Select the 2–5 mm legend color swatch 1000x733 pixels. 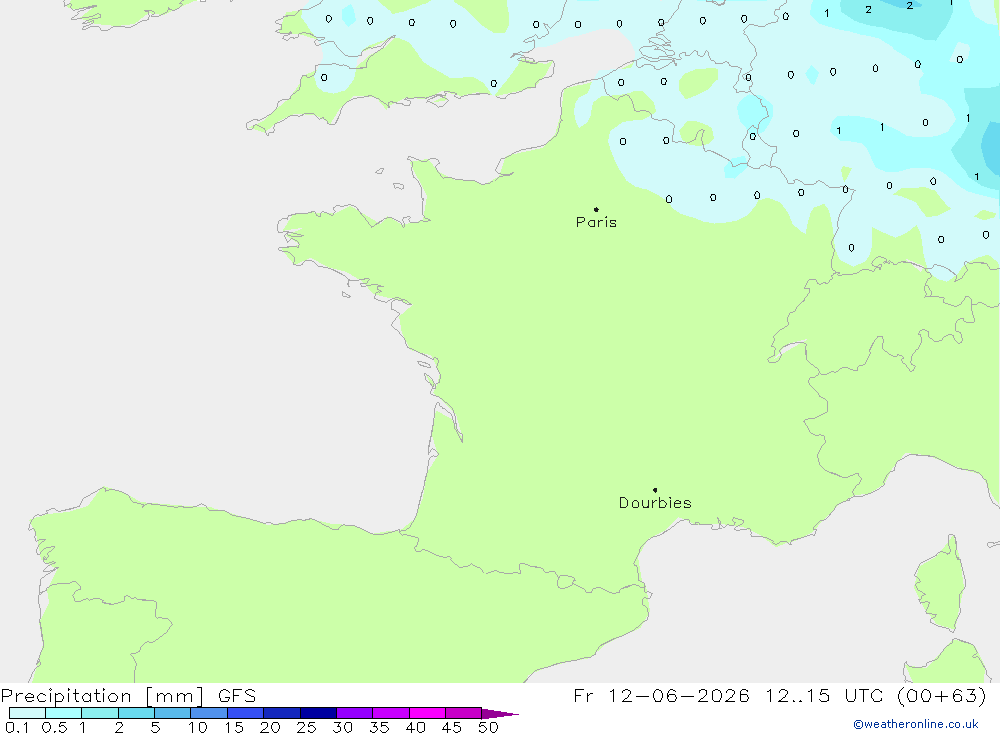pos(136,713)
